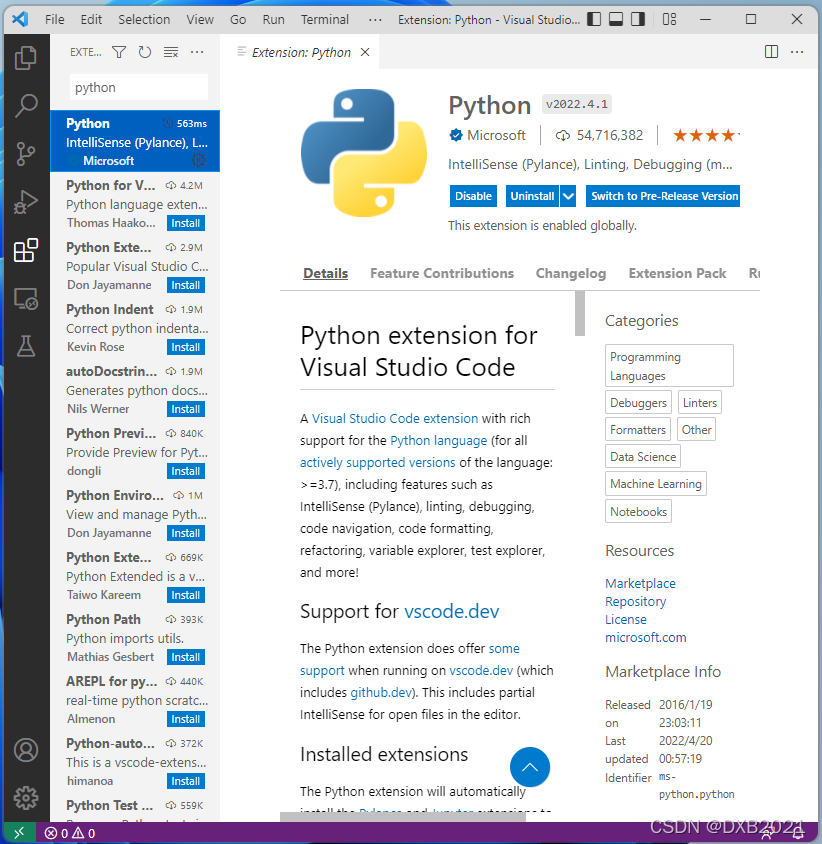Image resolution: width=822 pixels, height=844 pixels.
Task: Open the Accounts icon
Action: (x=26, y=750)
